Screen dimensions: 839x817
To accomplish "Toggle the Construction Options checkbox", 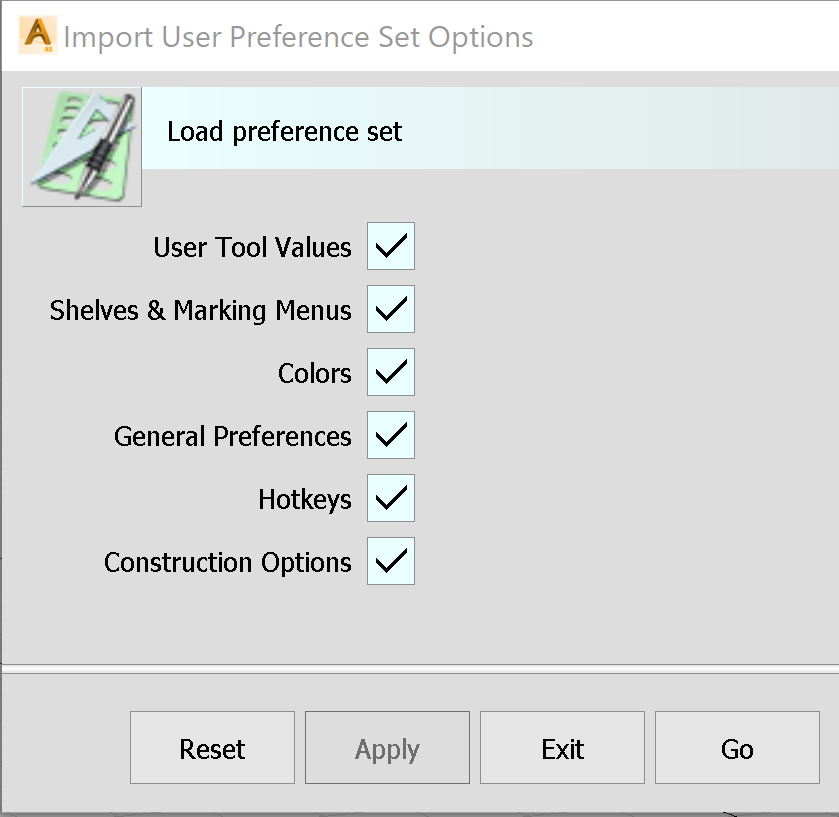I will (390, 561).
